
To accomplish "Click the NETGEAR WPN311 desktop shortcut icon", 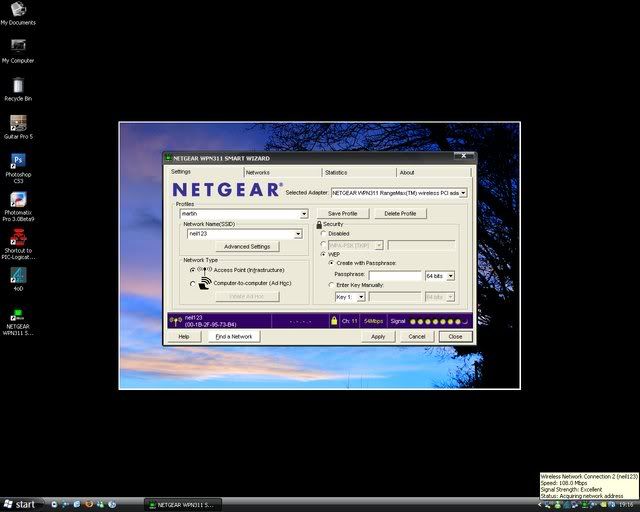I will [18, 315].
